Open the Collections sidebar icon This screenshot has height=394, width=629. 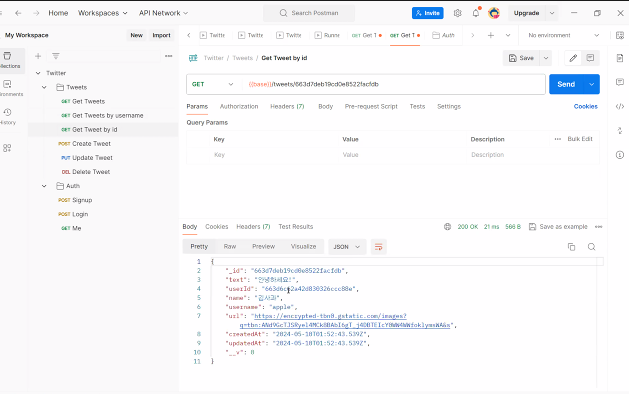coord(8,60)
